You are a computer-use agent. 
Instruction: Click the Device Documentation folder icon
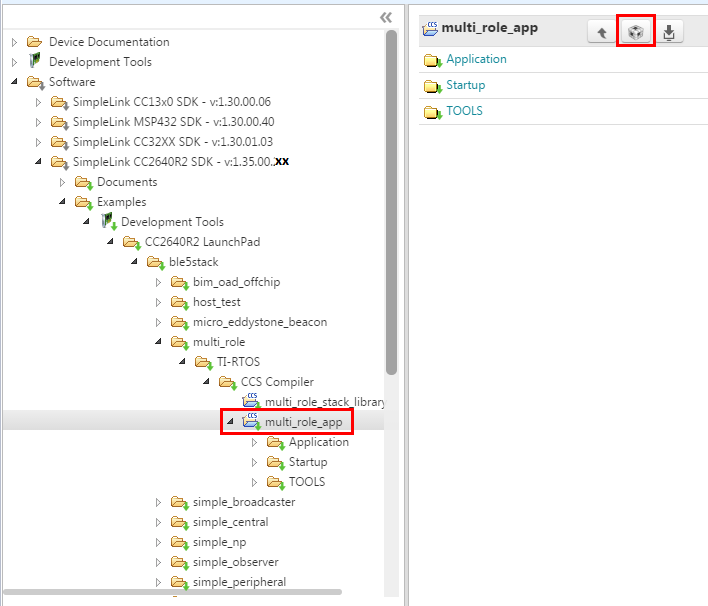tap(35, 42)
